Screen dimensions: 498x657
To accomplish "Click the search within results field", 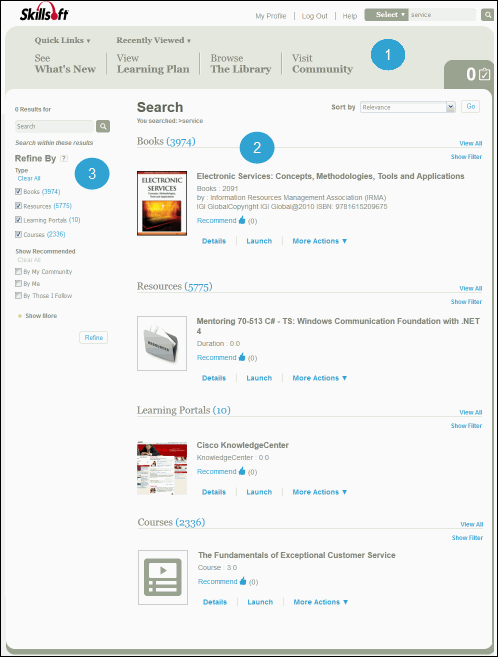I will [x=54, y=126].
